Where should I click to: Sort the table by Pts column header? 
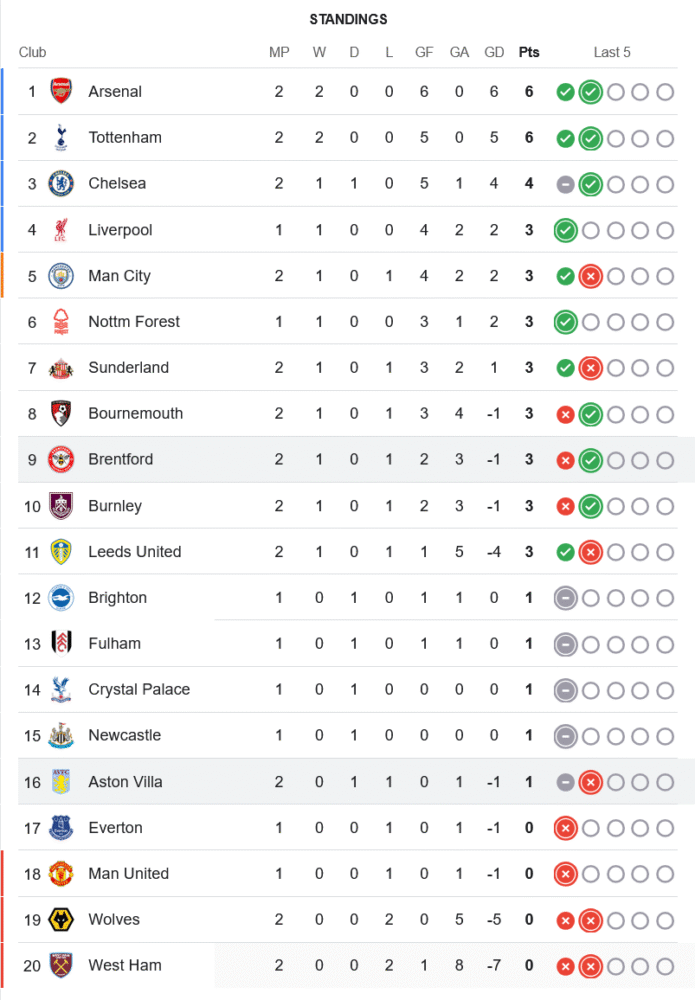pos(528,52)
